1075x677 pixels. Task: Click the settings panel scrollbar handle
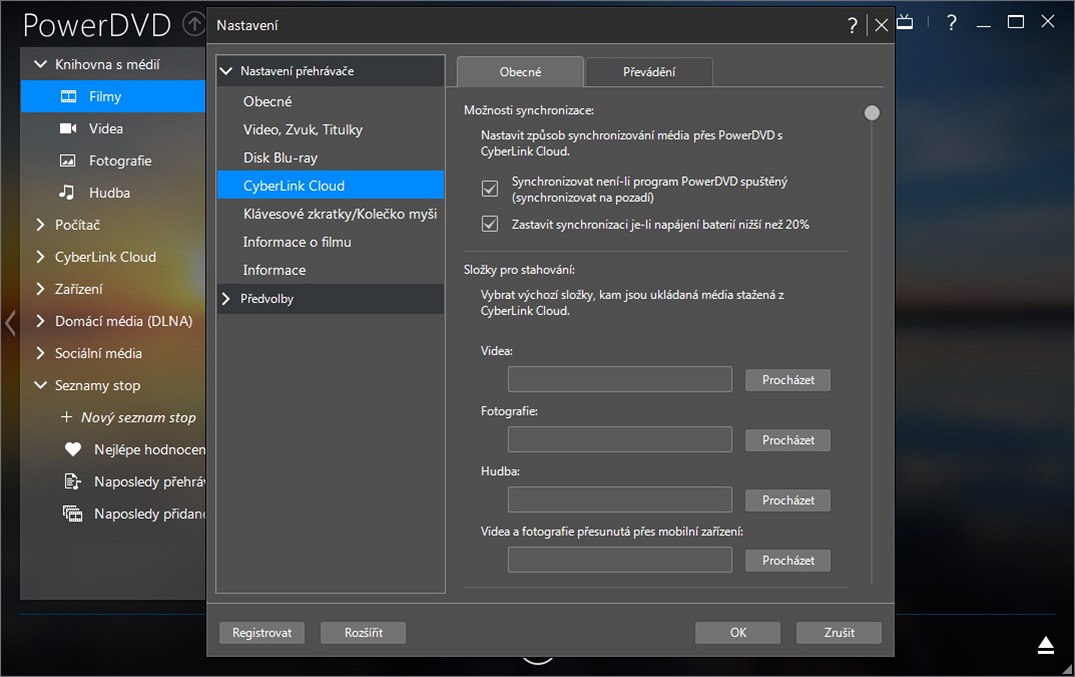872,114
